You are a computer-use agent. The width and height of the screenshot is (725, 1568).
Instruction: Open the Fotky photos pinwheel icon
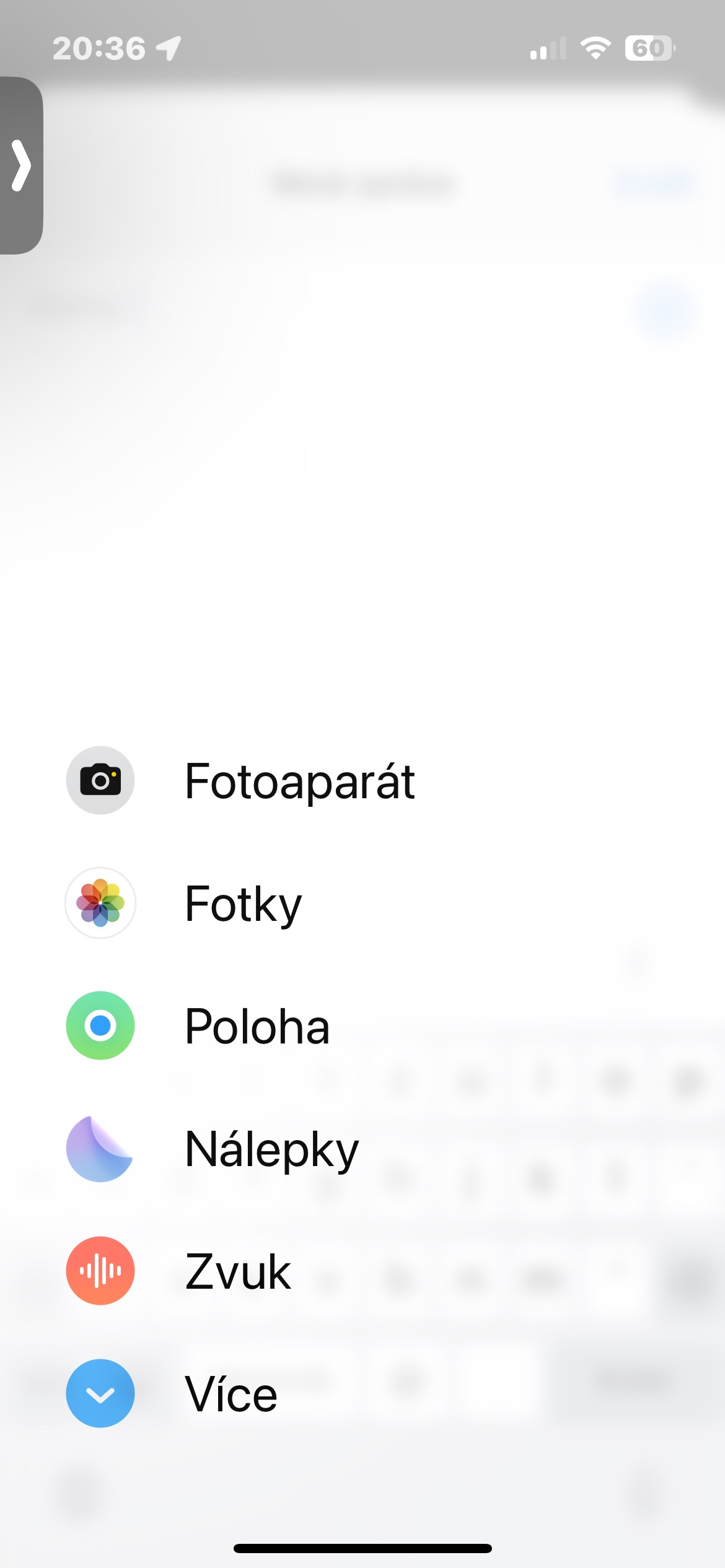click(100, 903)
